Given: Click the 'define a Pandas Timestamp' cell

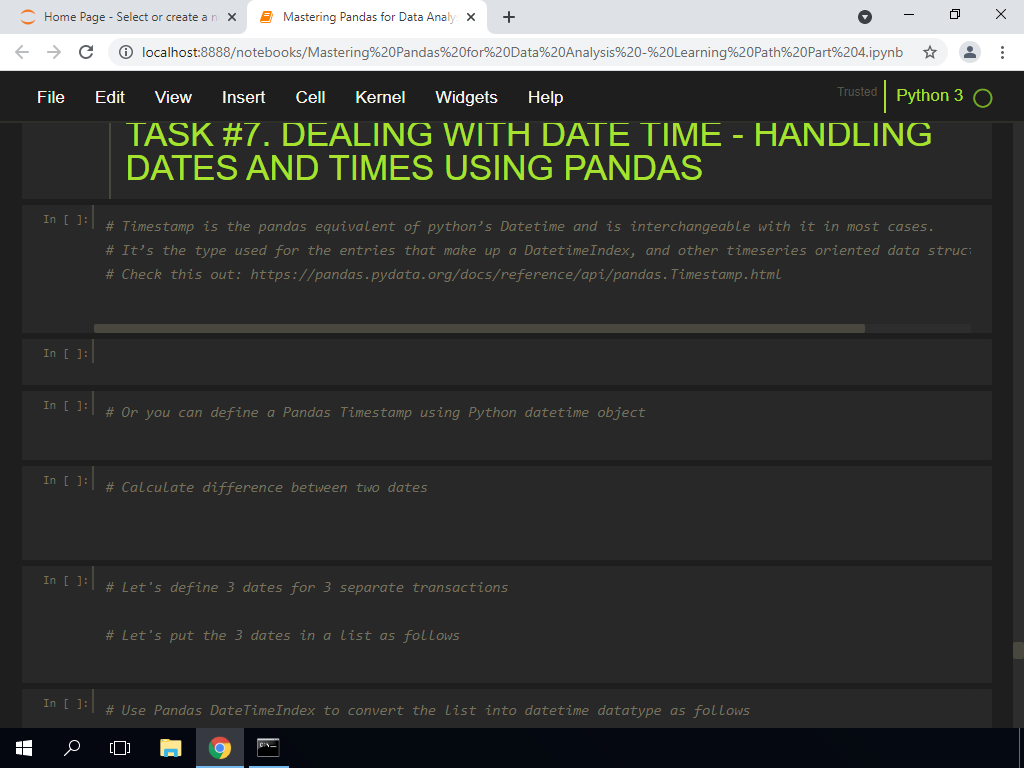Looking at the screenshot, I should click(x=507, y=425).
